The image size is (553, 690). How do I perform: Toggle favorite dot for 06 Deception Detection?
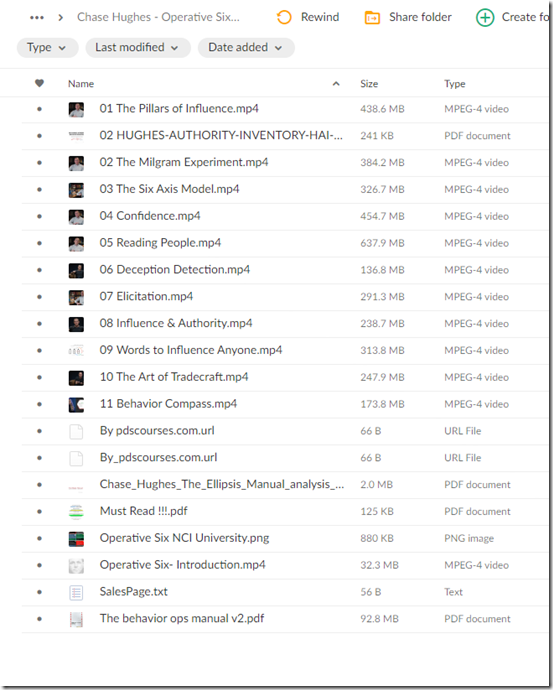point(40,270)
